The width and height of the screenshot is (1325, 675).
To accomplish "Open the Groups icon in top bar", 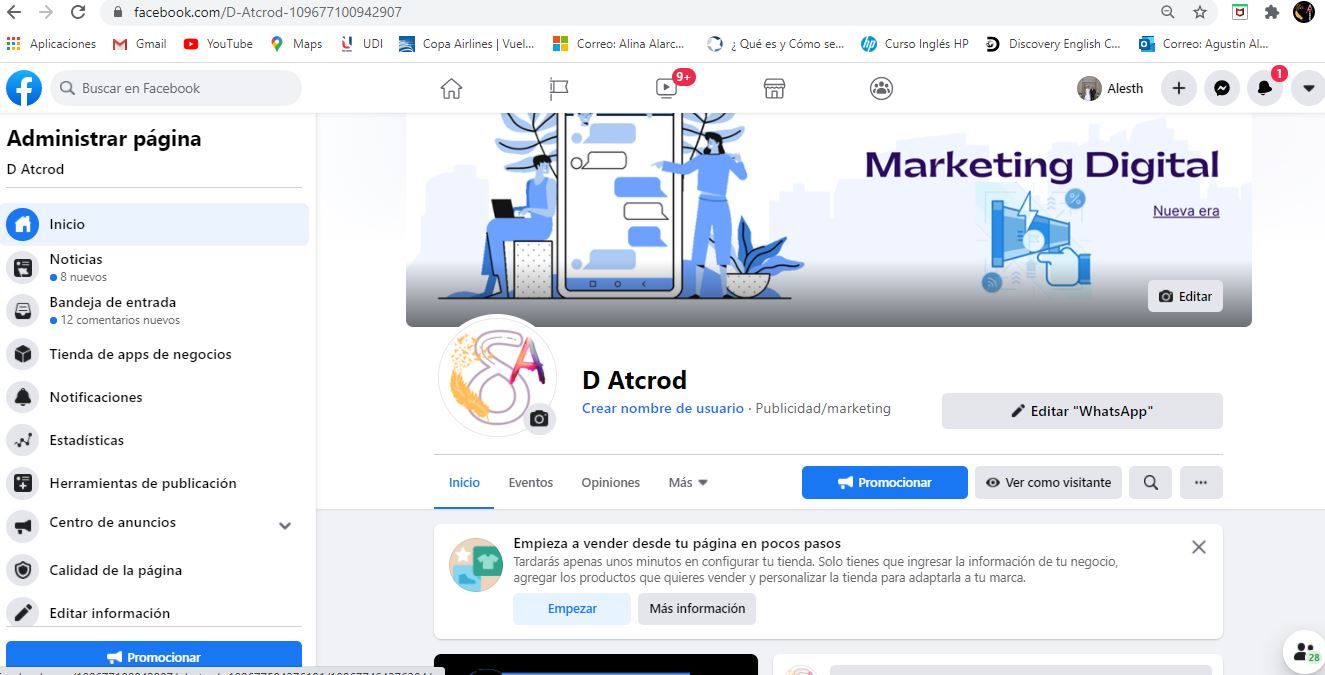I will tap(881, 88).
